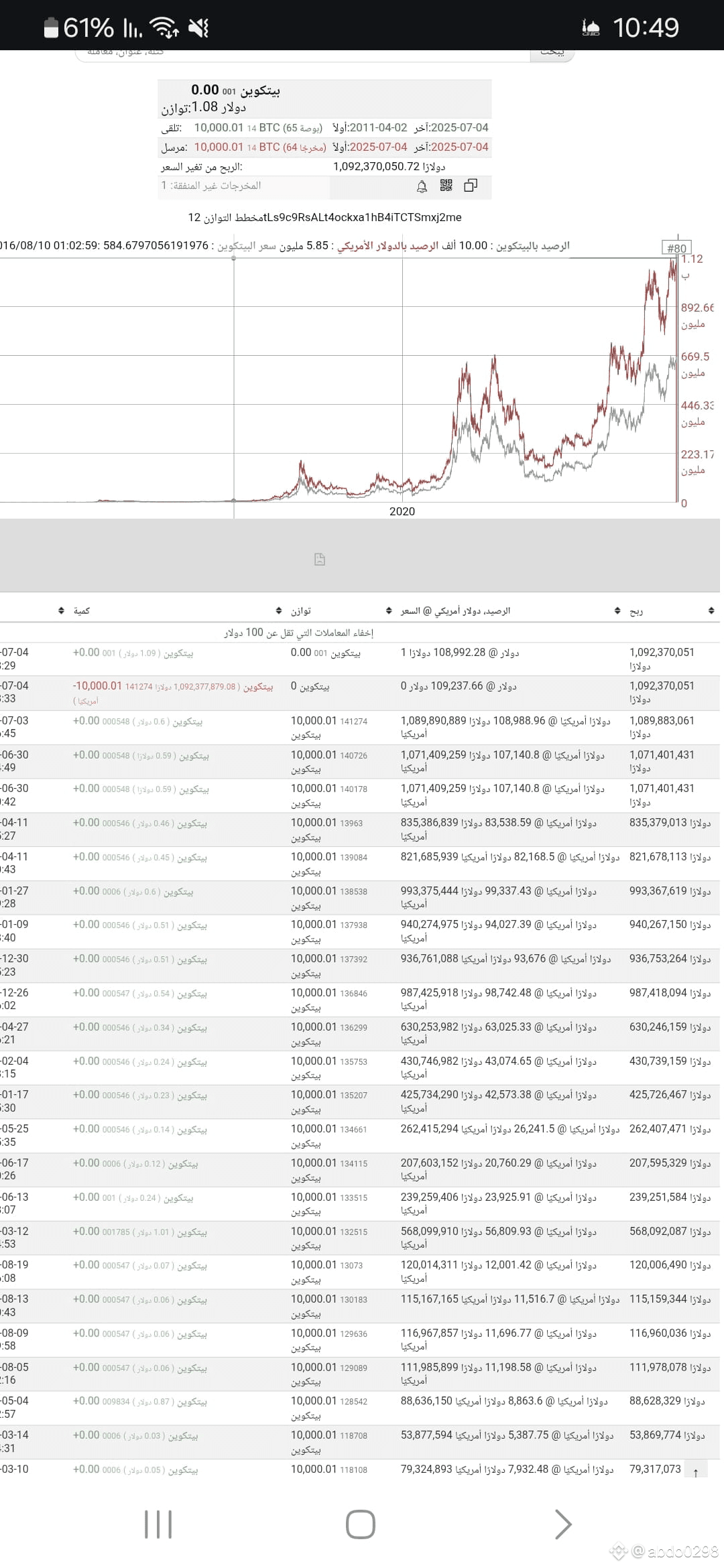Sort by the توازن column header
Viewport: 724px width, 1568px height.
[x=301, y=610]
